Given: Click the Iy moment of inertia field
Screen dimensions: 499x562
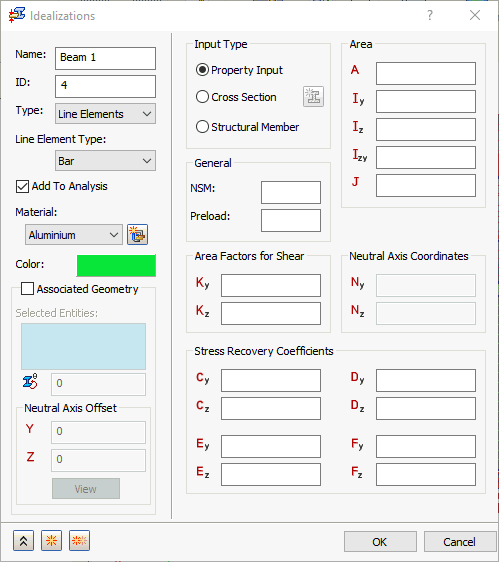Looking at the screenshot, I should tap(426, 101).
